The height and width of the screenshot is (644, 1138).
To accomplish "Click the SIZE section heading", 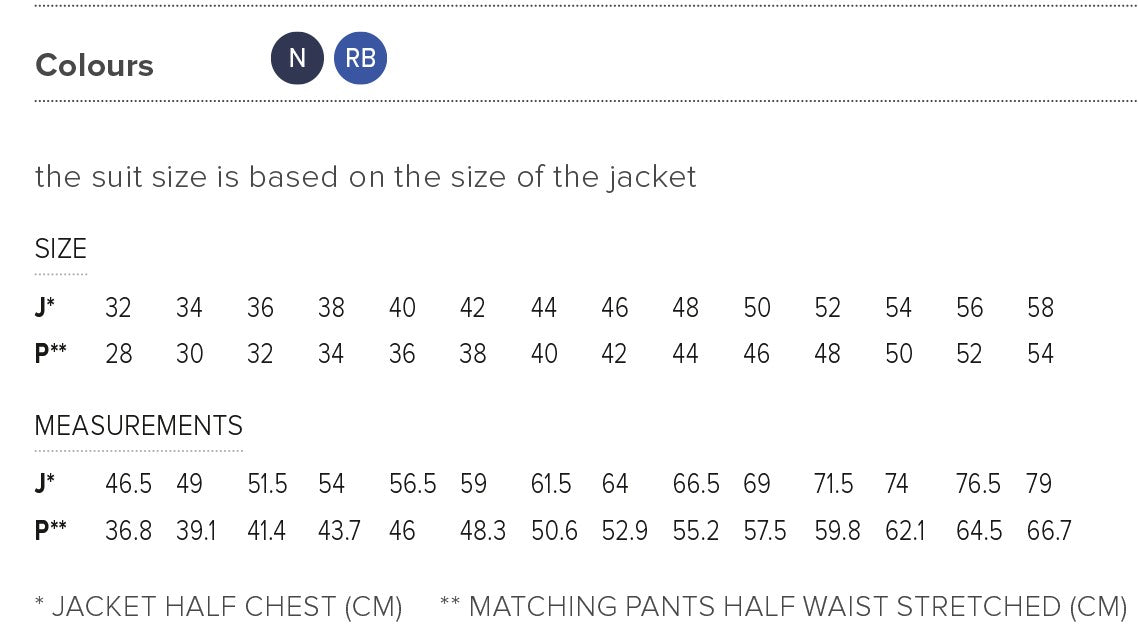I will [61, 249].
